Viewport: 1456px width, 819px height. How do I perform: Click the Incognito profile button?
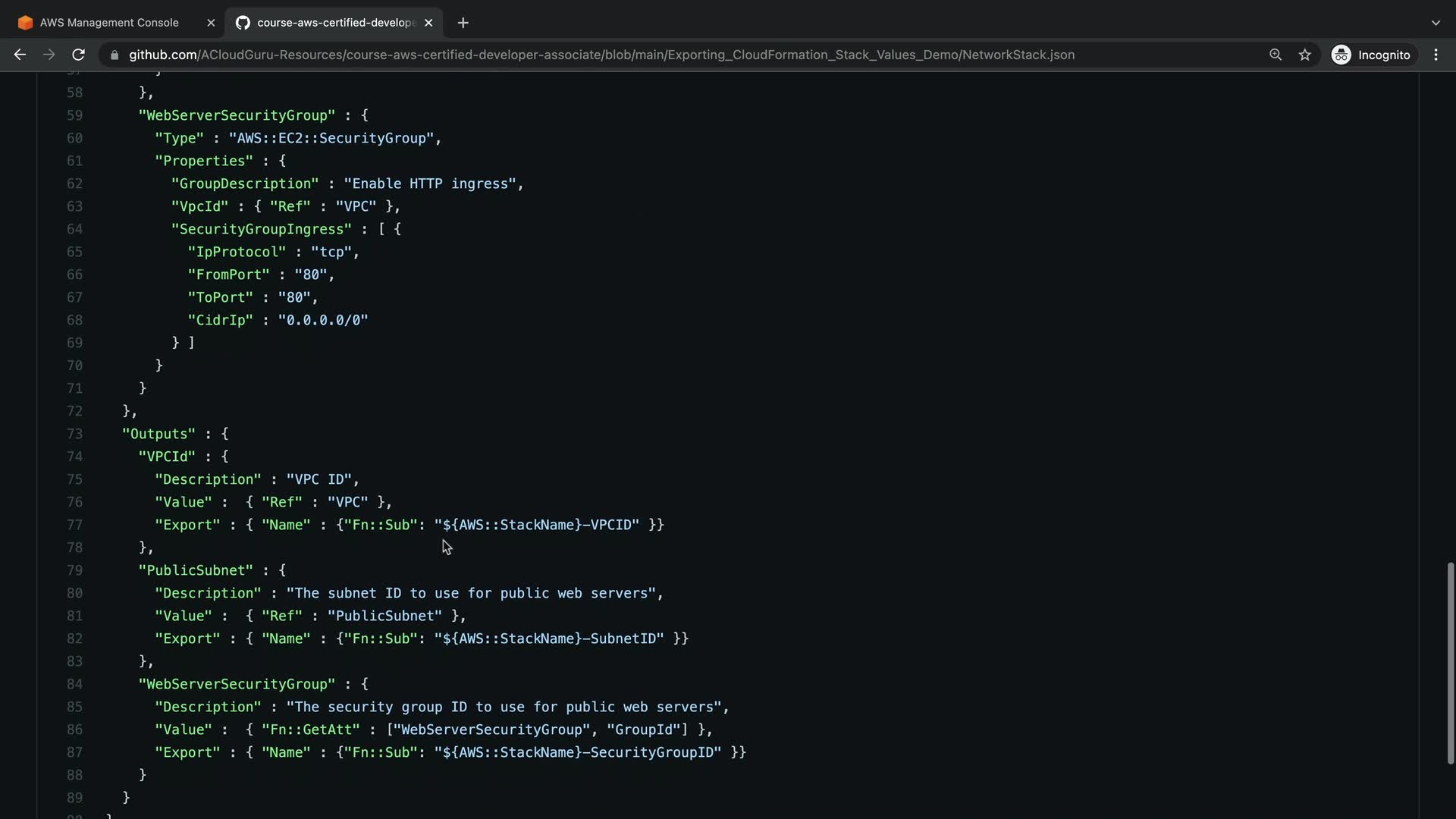coord(1372,55)
